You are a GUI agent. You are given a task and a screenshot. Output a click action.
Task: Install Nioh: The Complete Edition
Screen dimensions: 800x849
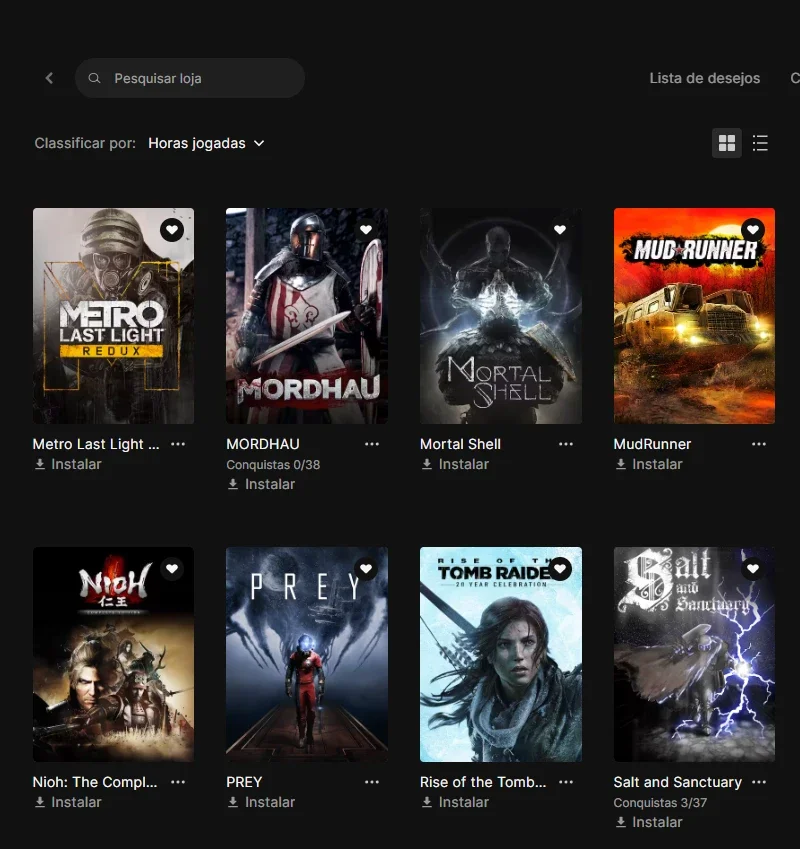[x=68, y=802]
